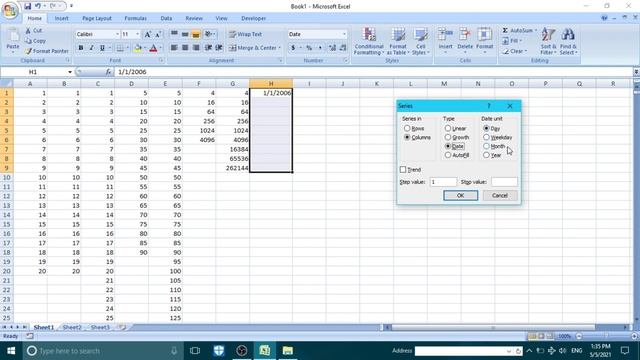
Task: Select Month date unit
Action: (x=486, y=146)
